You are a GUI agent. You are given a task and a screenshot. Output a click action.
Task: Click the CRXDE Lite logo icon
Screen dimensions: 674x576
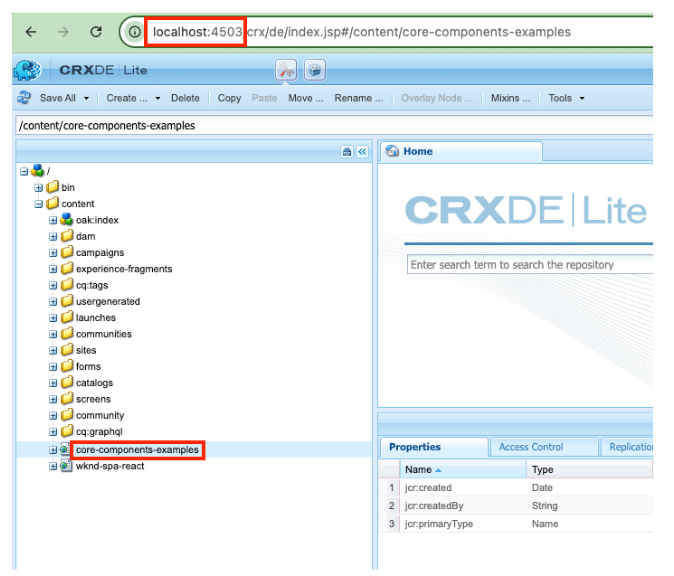[28, 70]
